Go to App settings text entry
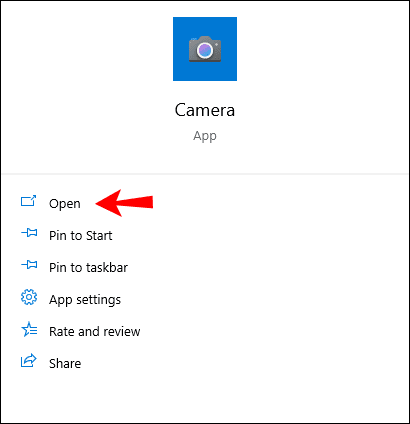410x424 pixels. coord(85,300)
